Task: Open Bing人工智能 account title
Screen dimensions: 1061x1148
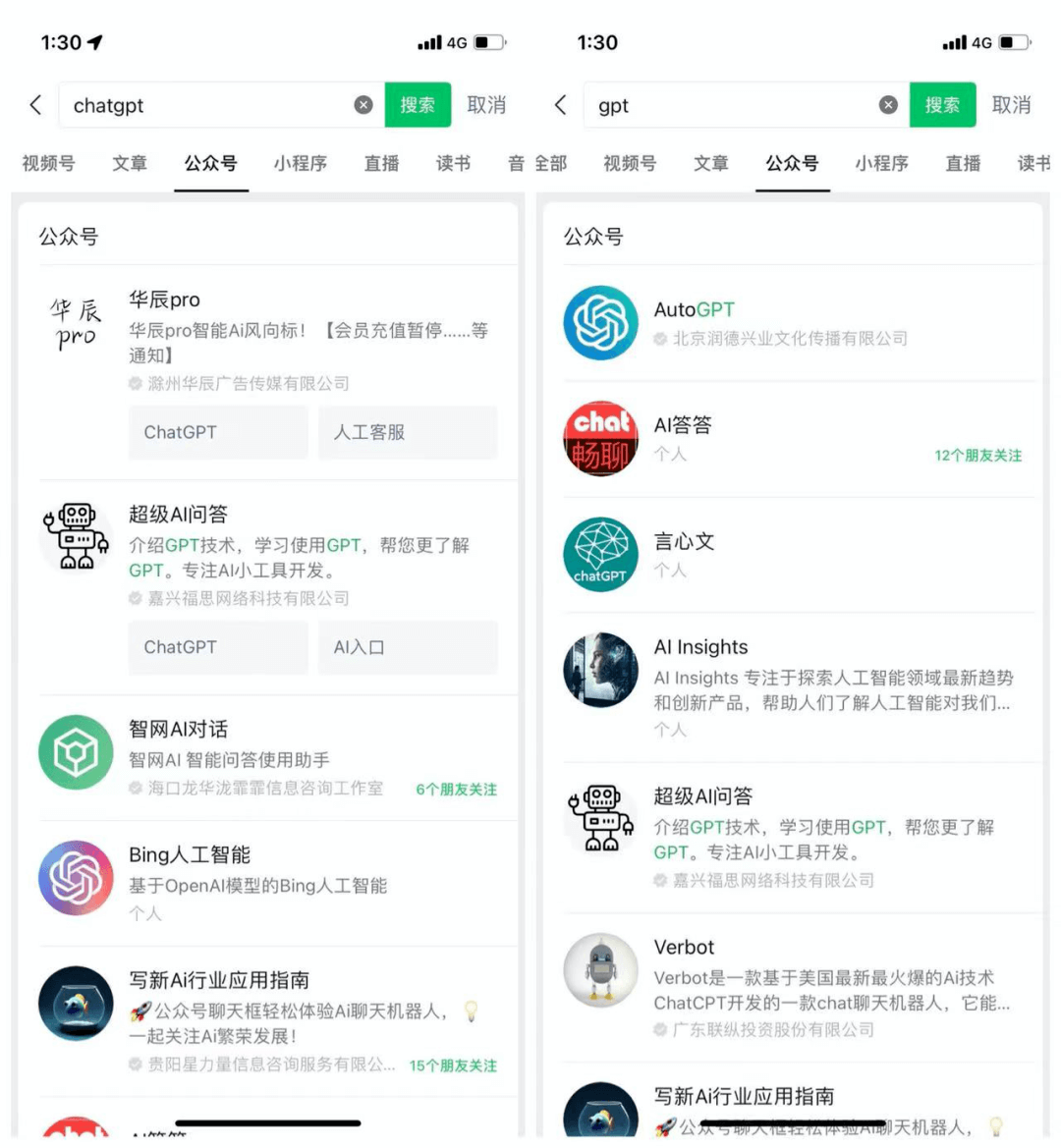Action: pyautogui.click(x=190, y=854)
